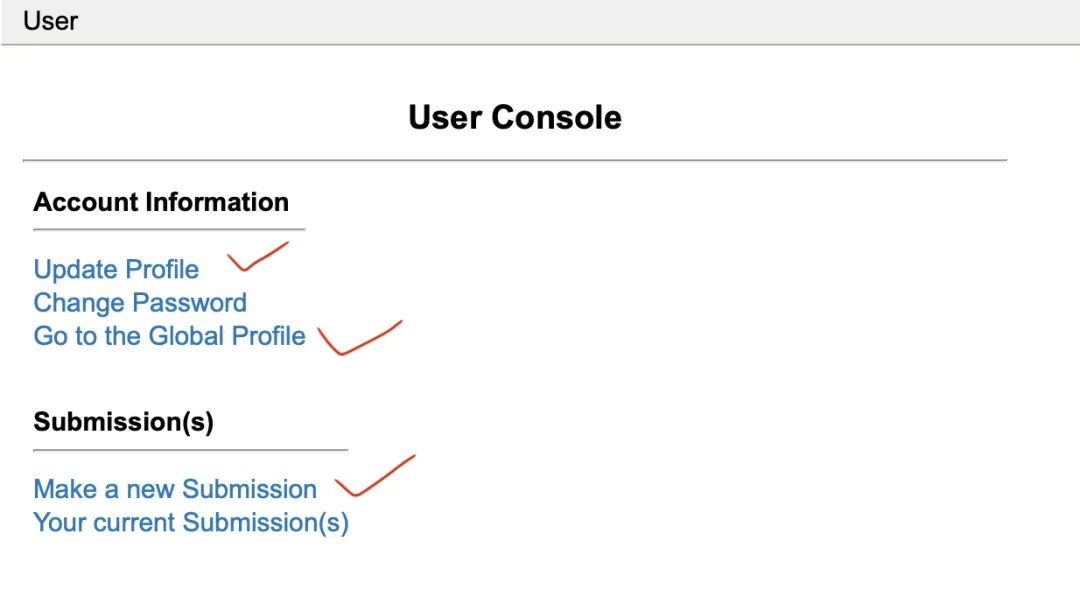Click the gray header bar background
The height and width of the screenshot is (590, 1080).
600,21
